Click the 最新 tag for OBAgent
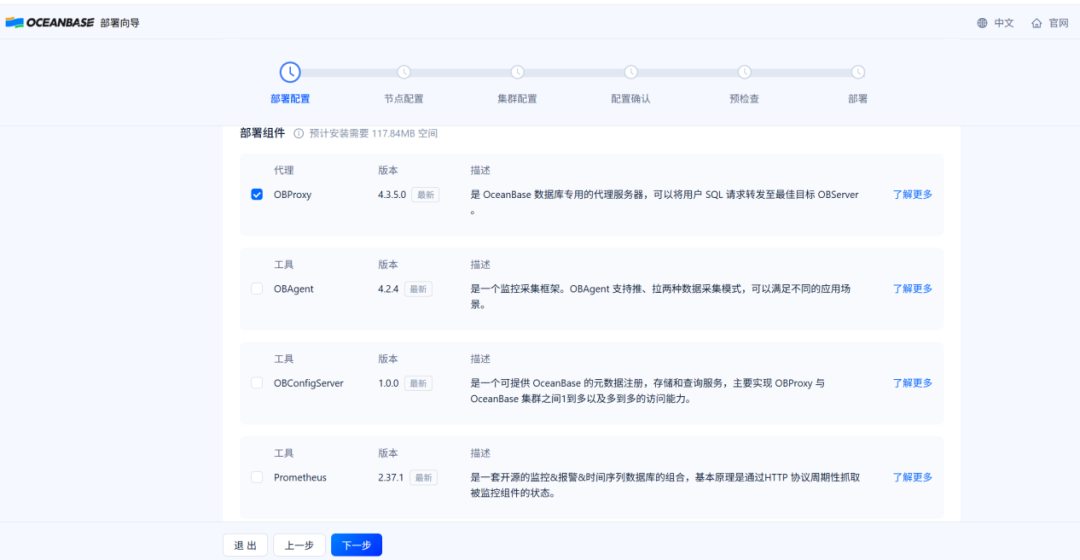1080x560 pixels. [x=418, y=289]
